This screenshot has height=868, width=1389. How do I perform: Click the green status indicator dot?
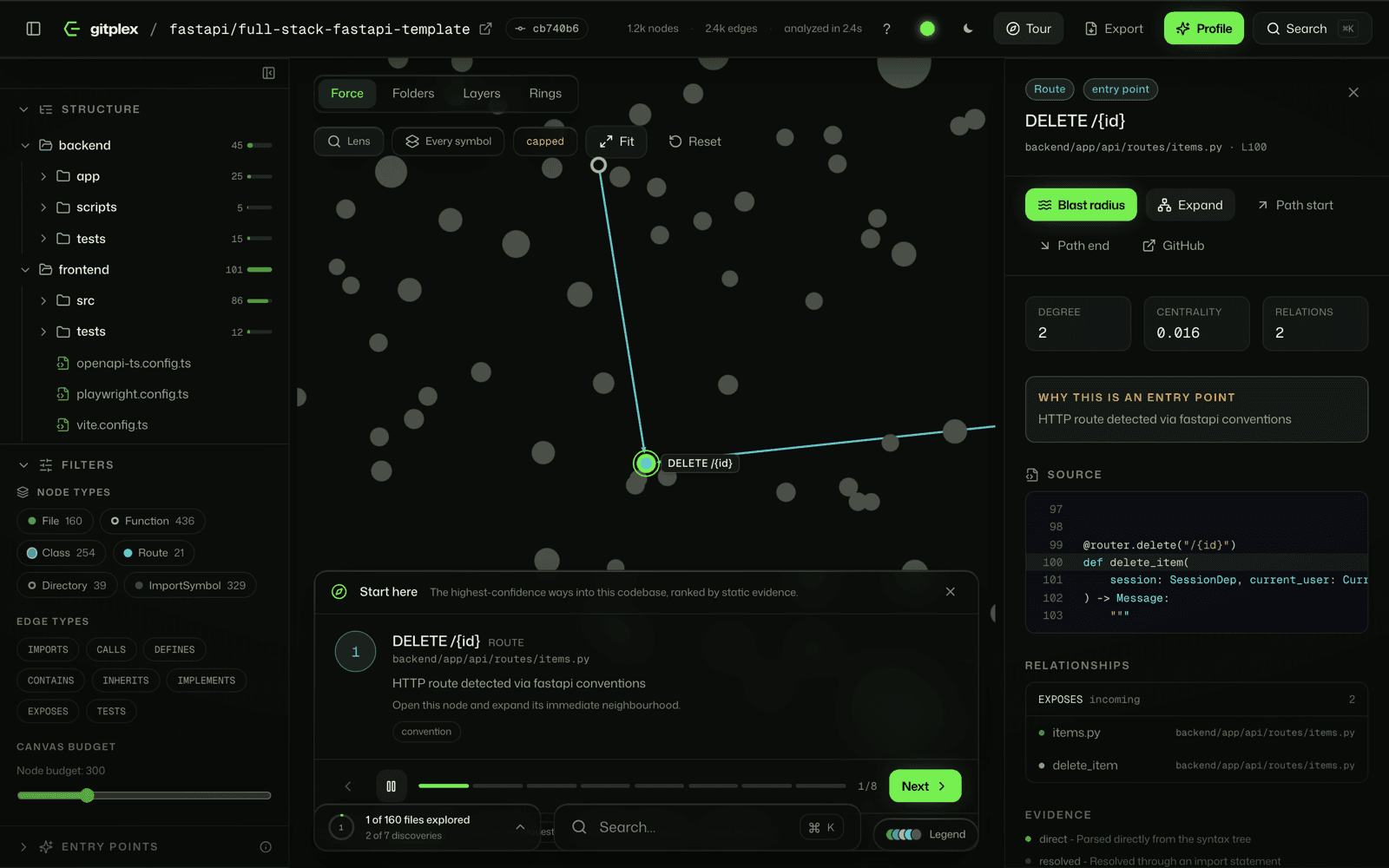pos(927,29)
